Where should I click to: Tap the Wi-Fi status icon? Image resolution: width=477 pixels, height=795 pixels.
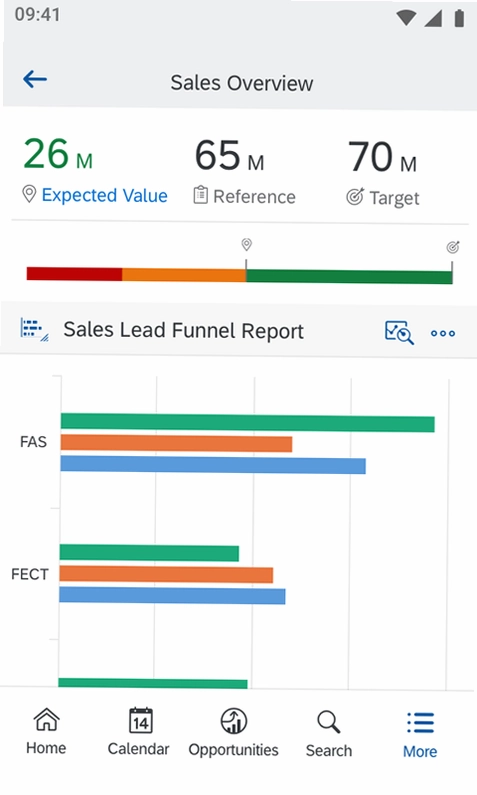coord(406,18)
